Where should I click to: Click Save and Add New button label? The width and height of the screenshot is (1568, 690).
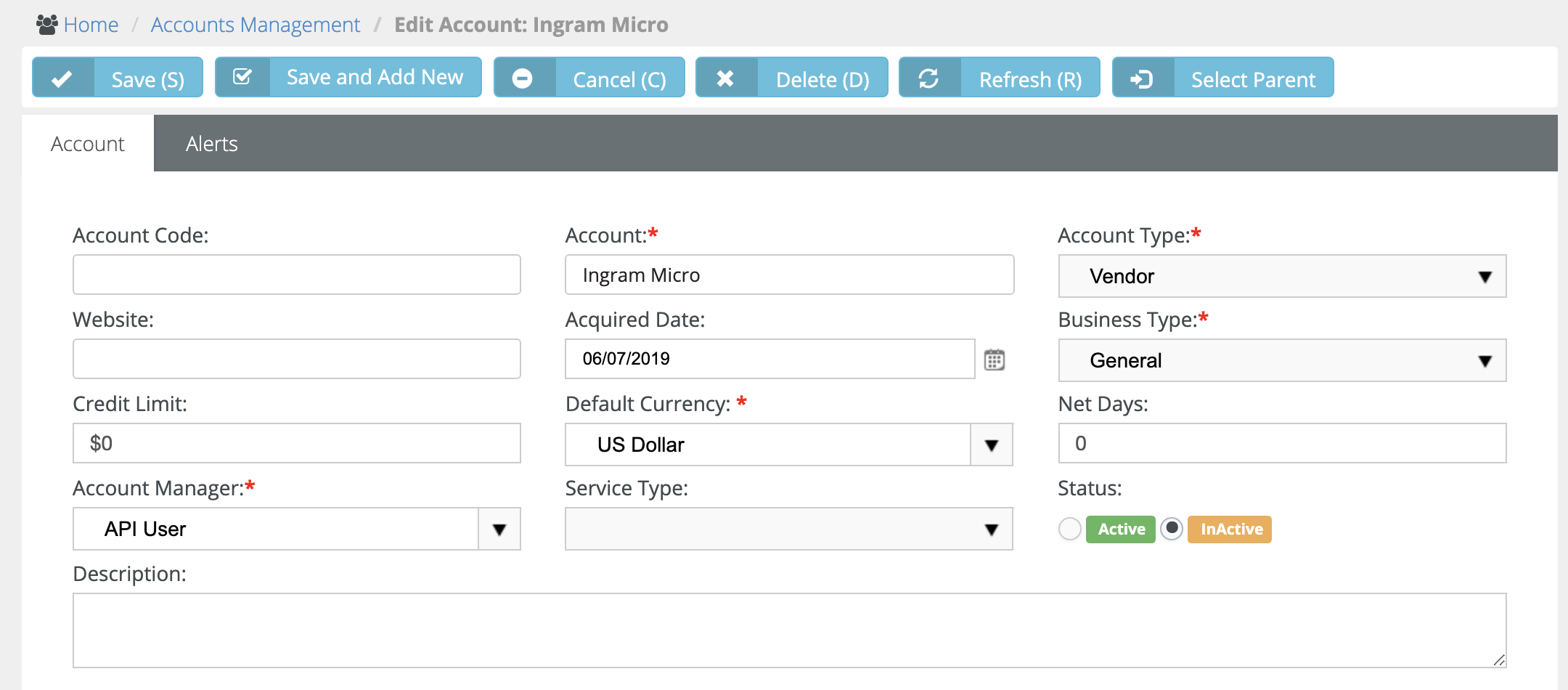pos(375,77)
